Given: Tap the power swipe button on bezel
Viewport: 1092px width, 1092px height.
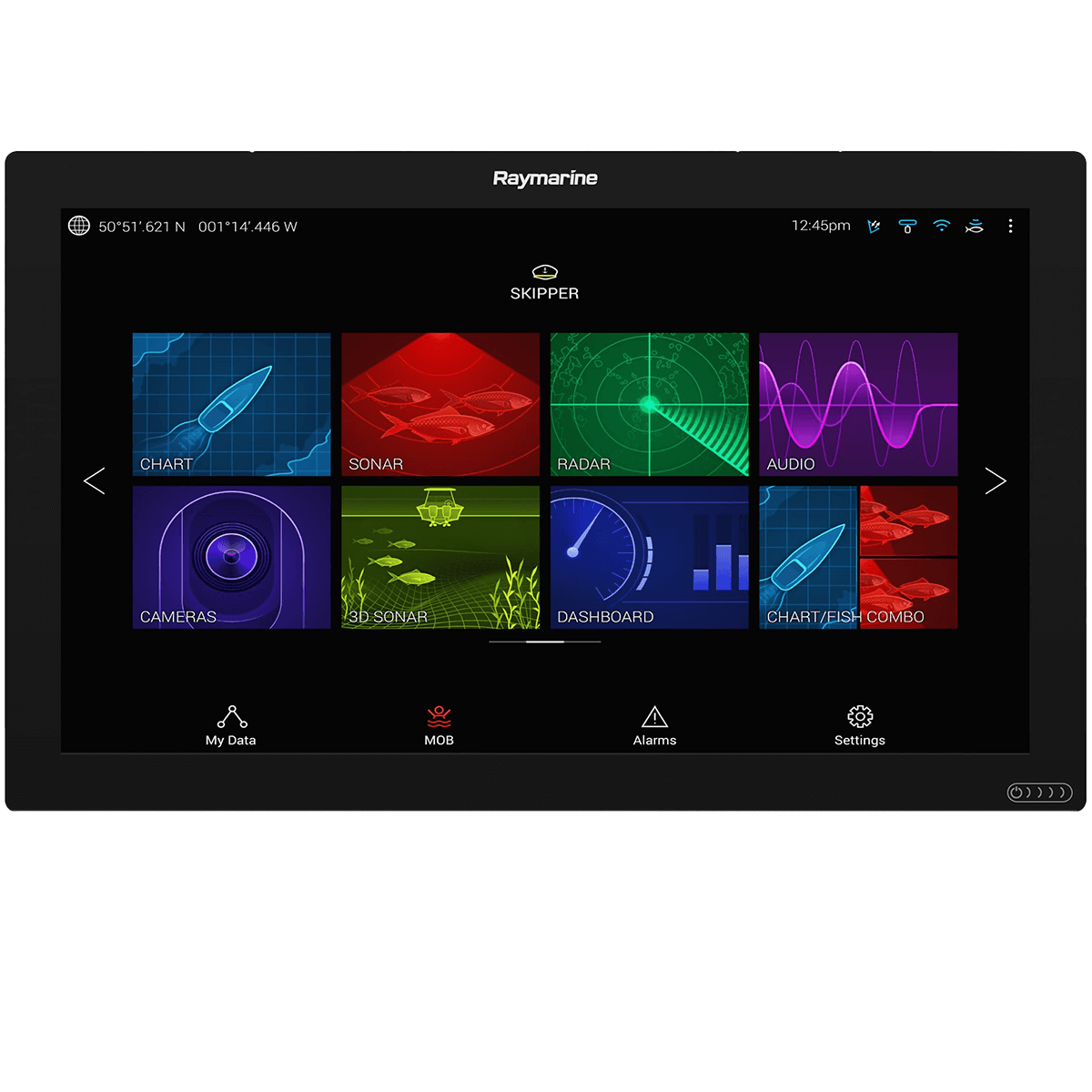Looking at the screenshot, I should coord(1039,793).
